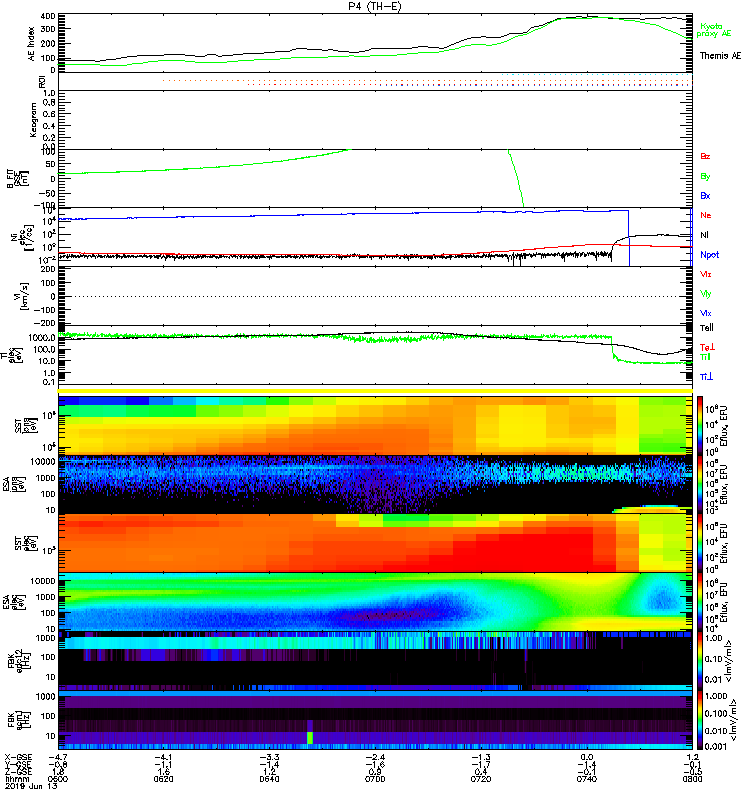This screenshot has width=750, height=800.
Task: Click the Eflux, EFU label beside SST ions
Action: click(x=724, y=427)
